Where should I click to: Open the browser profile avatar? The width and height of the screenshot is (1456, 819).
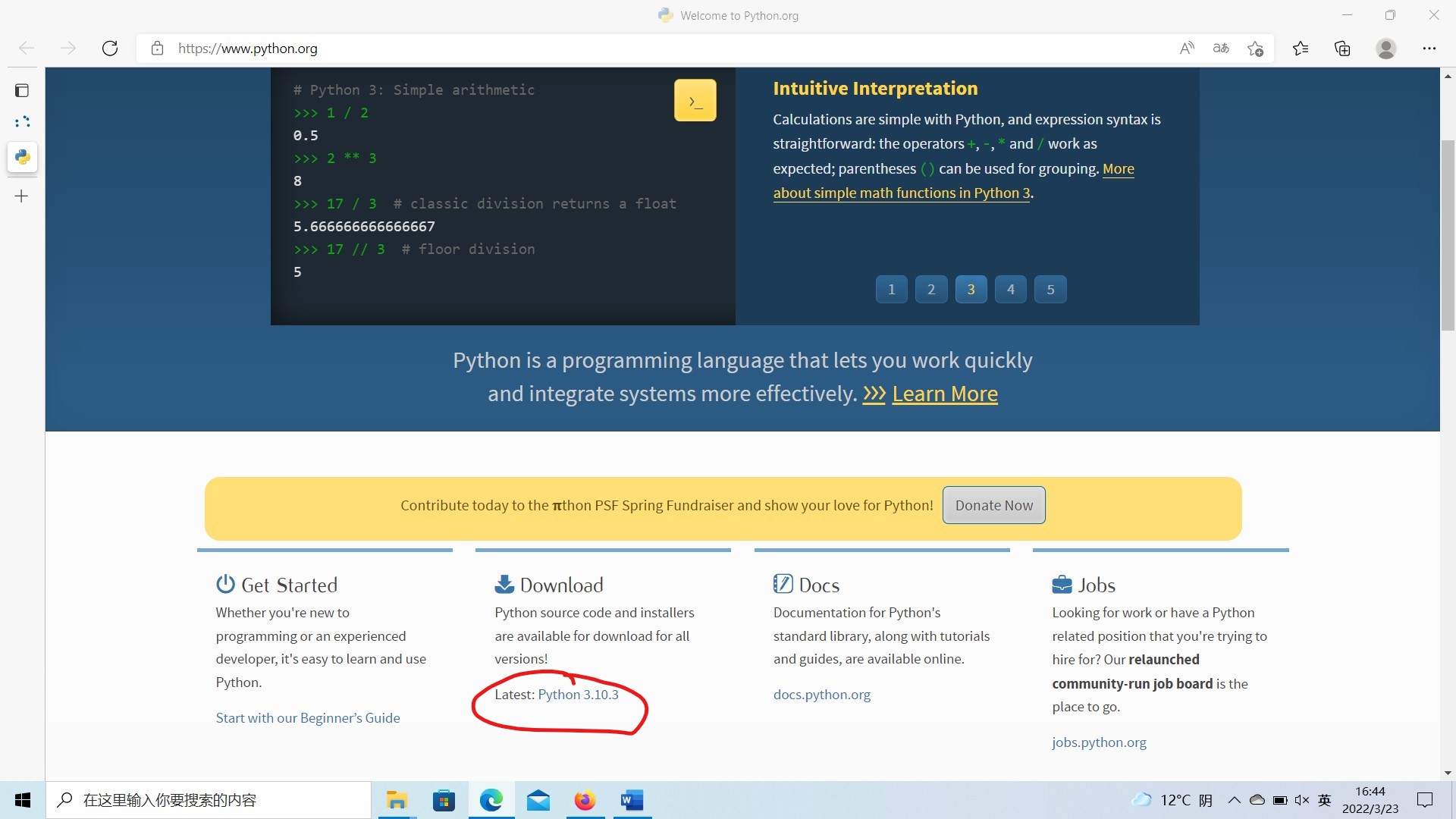1385,49
